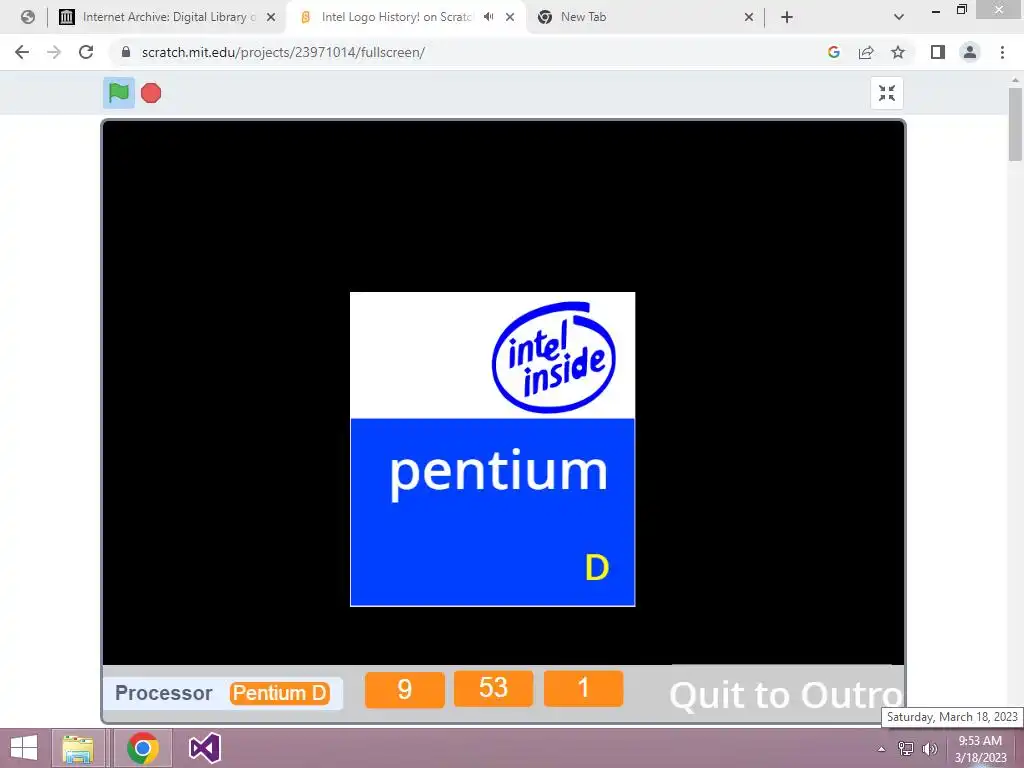Viewport: 1024px width, 768px height.
Task: Mute the Intel Logo History tab audio
Action: [488, 17]
